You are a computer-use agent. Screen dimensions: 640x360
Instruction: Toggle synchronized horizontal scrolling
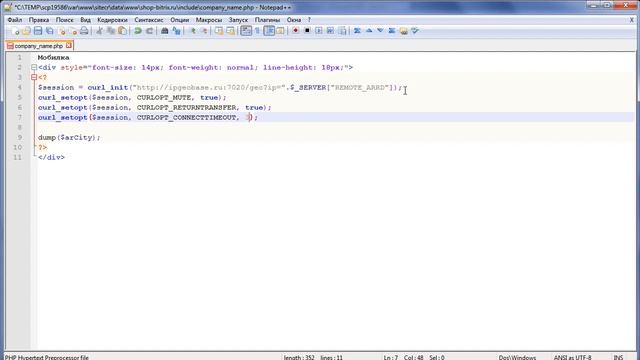(231, 31)
